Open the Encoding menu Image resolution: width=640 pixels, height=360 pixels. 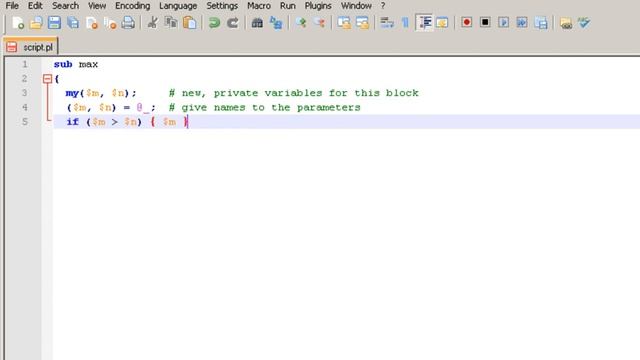[132, 6]
